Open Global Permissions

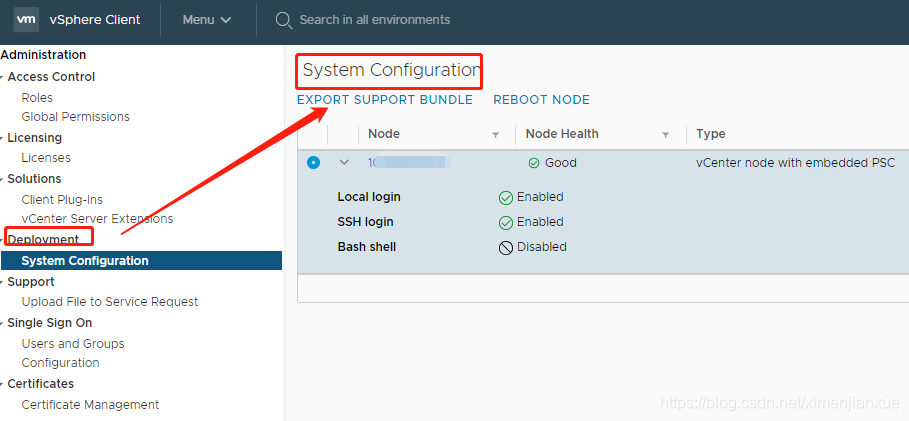click(x=75, y=117)
